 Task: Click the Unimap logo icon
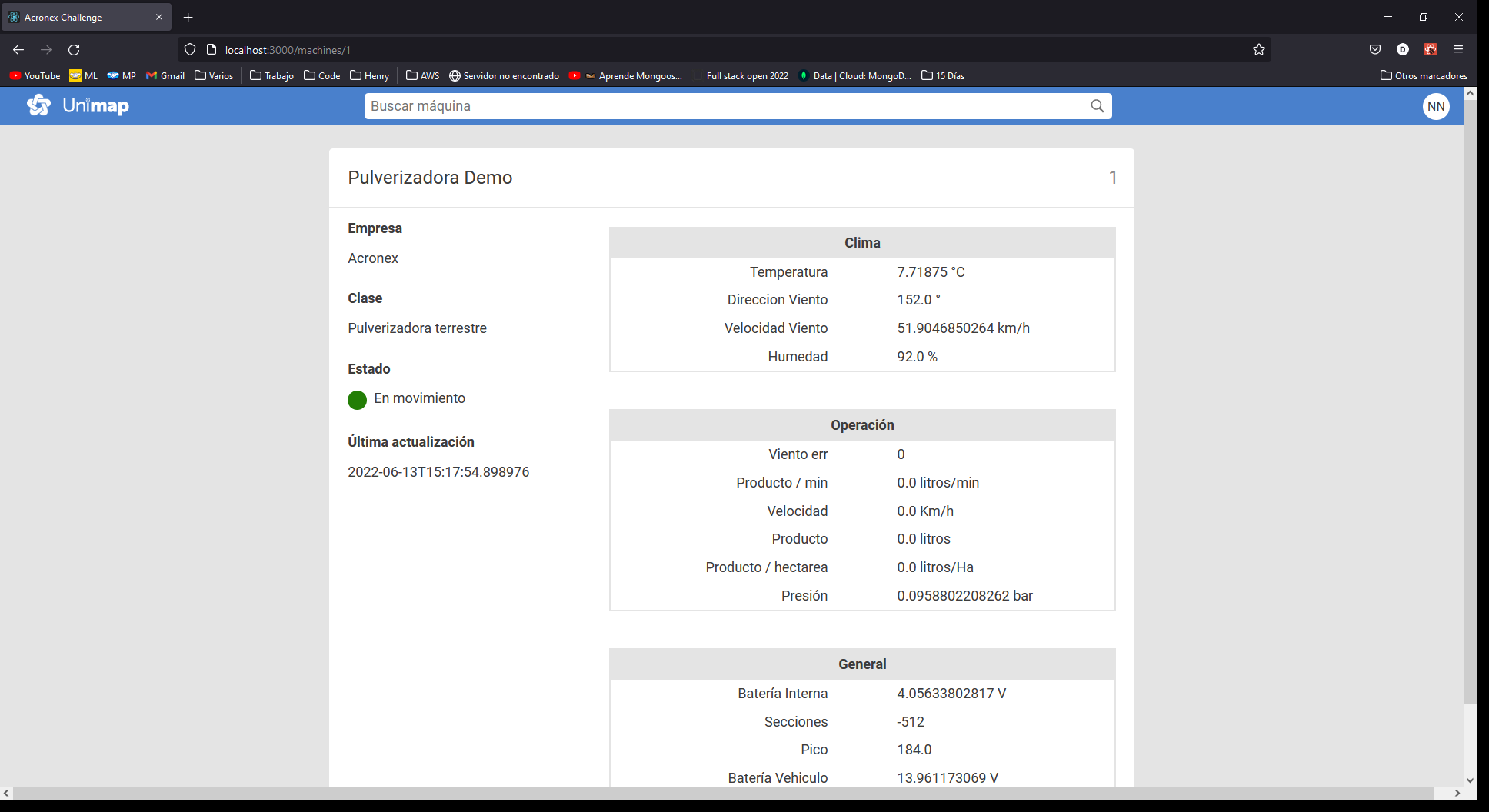[x=38, y=105]
